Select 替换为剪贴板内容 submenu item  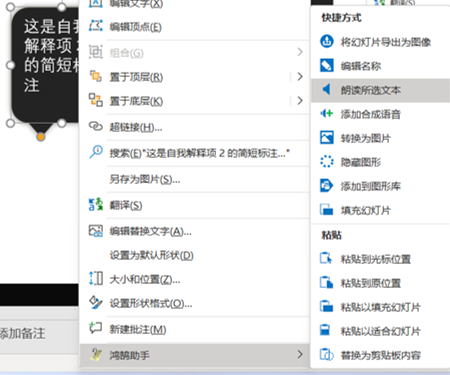380,355
